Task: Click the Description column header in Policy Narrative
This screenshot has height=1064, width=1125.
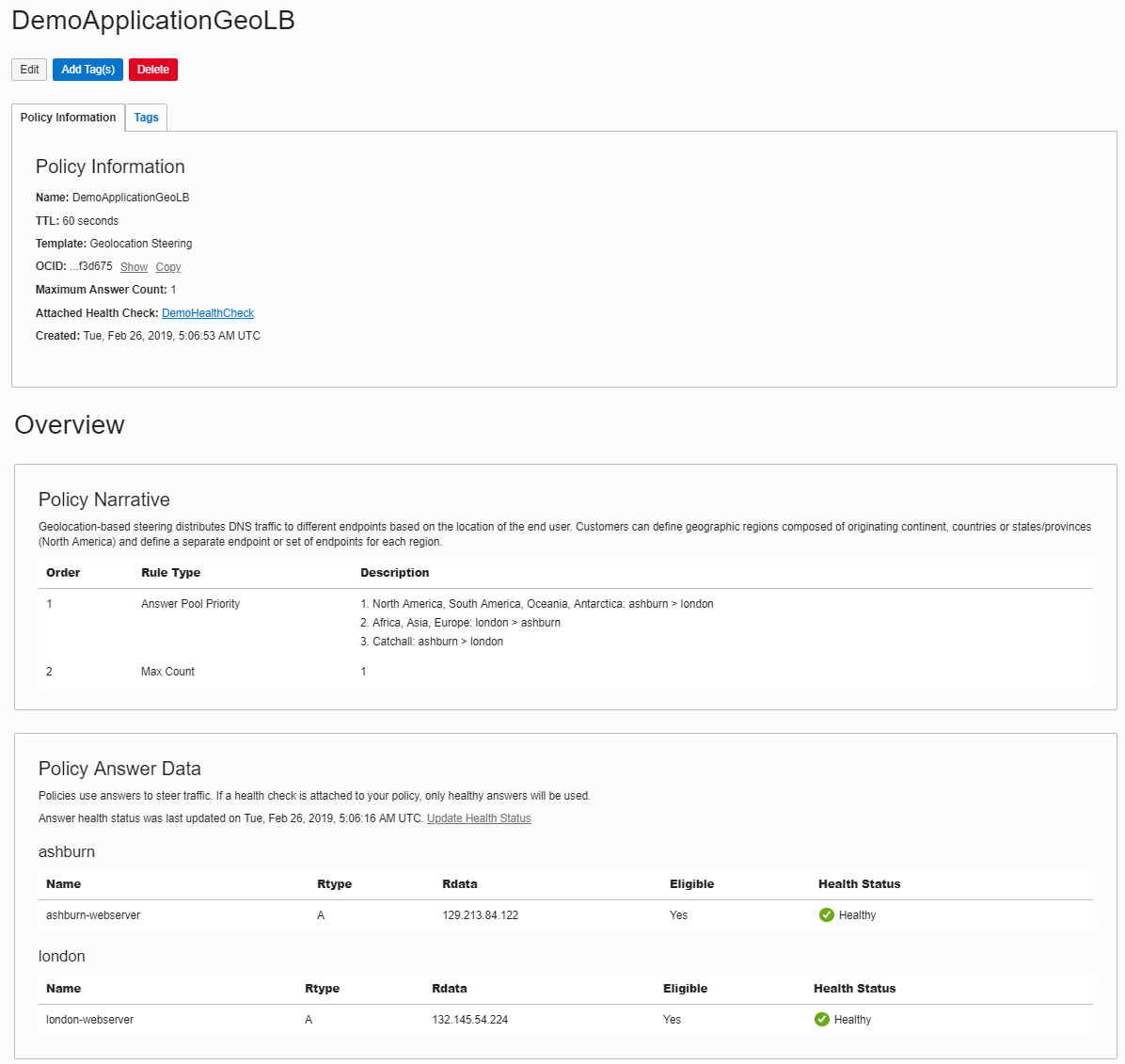Action: (394, 573)
